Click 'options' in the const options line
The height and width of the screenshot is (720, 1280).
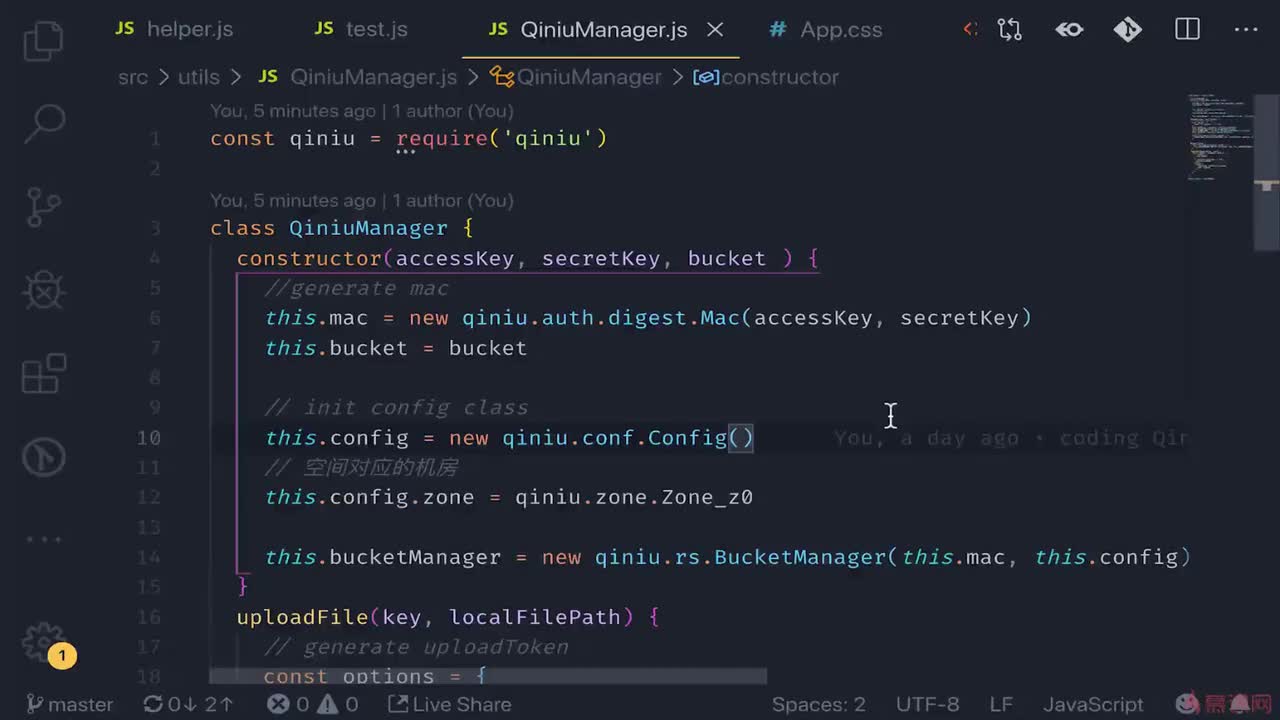click(x=388, y=677)
